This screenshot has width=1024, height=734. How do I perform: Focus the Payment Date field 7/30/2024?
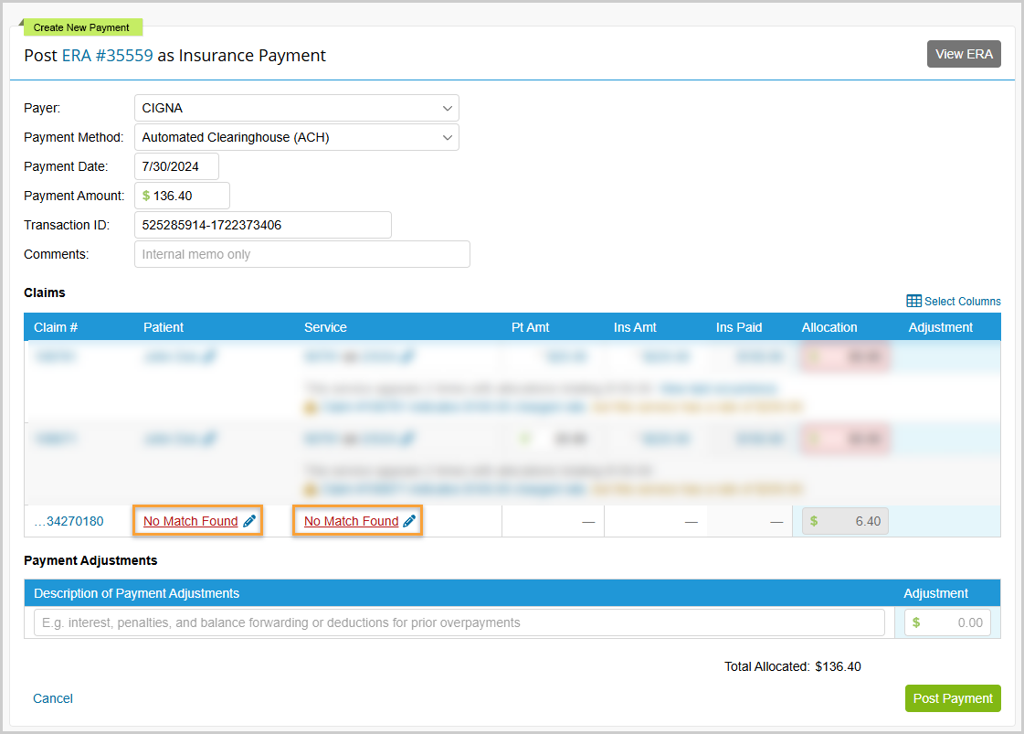(x=176, y=167)
